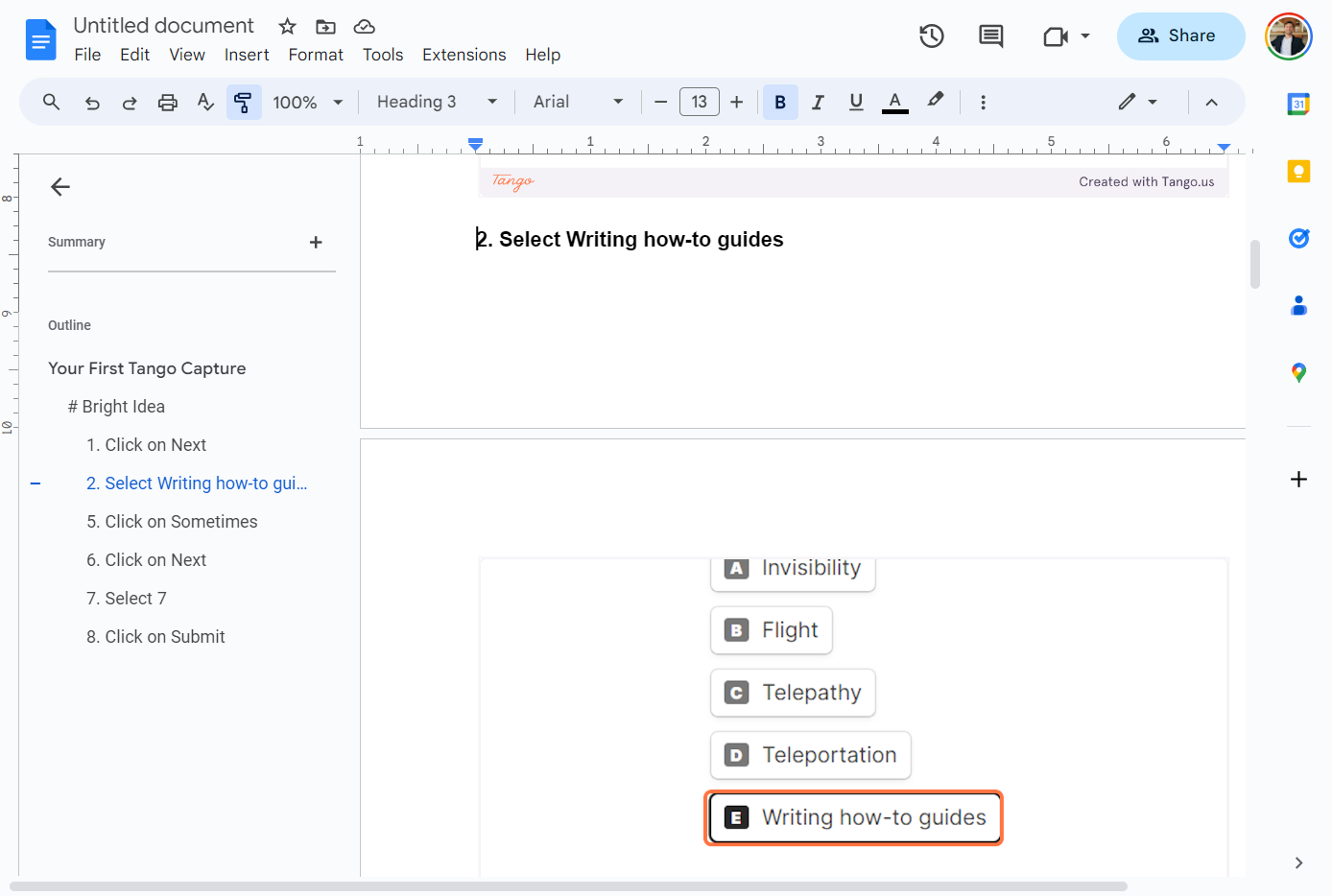Open the zoom level dropdown
The height and width of the screenshot is (896, 1332).
pos(307,103)
